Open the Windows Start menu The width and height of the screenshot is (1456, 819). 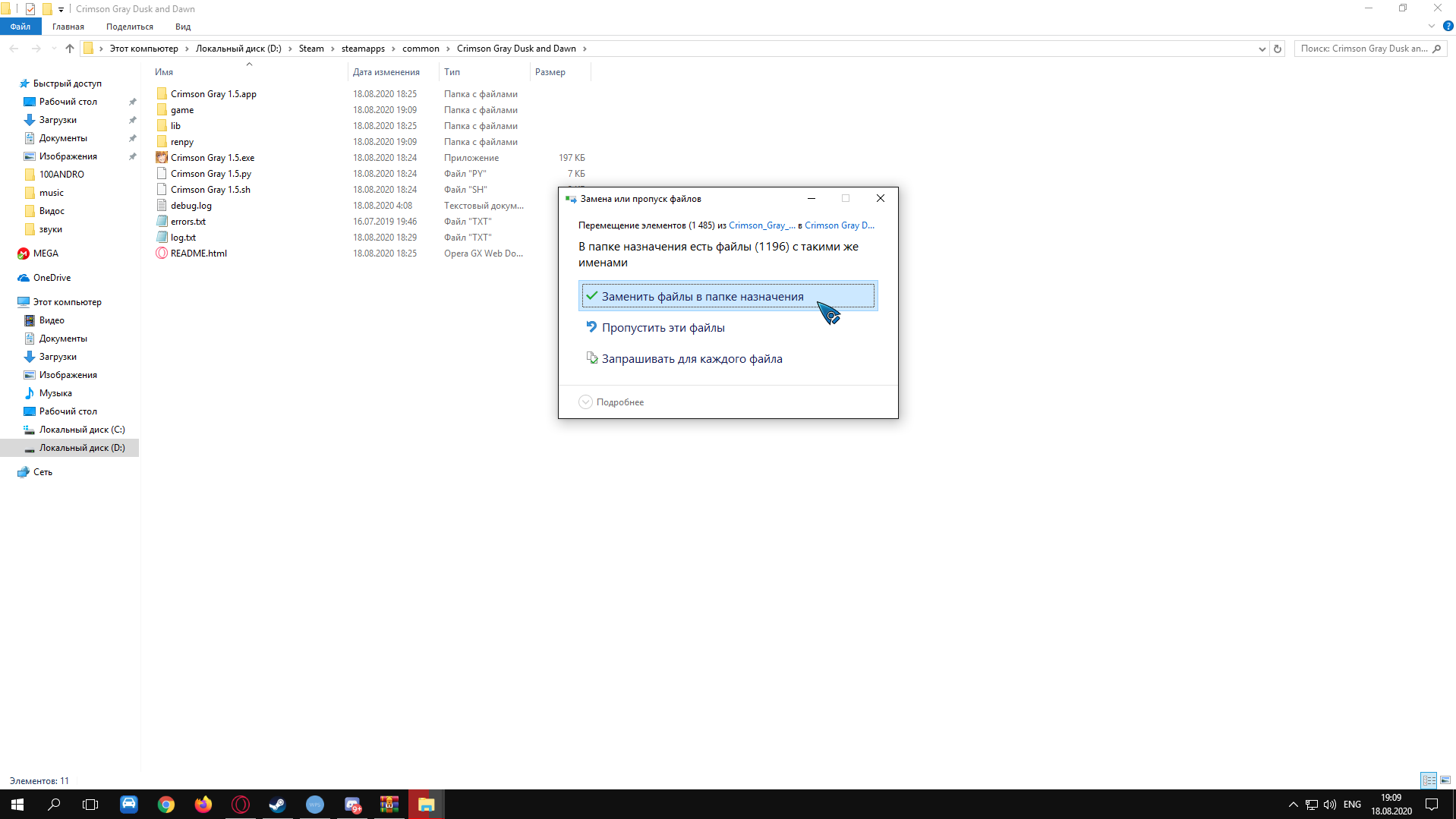[17, 805]
